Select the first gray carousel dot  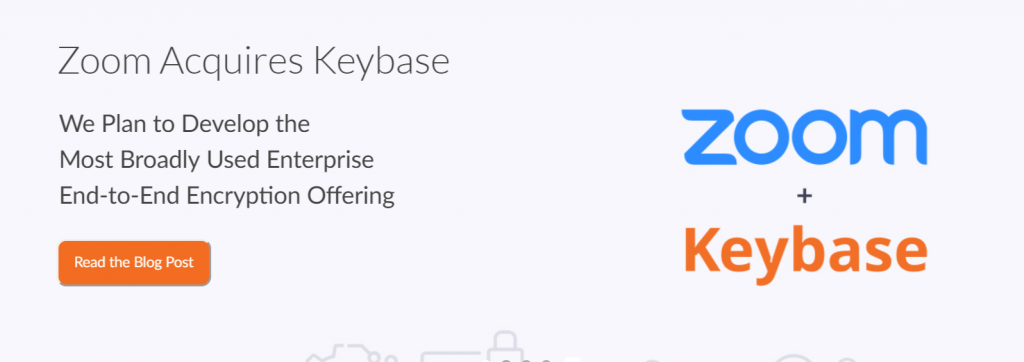pos(506,361)
